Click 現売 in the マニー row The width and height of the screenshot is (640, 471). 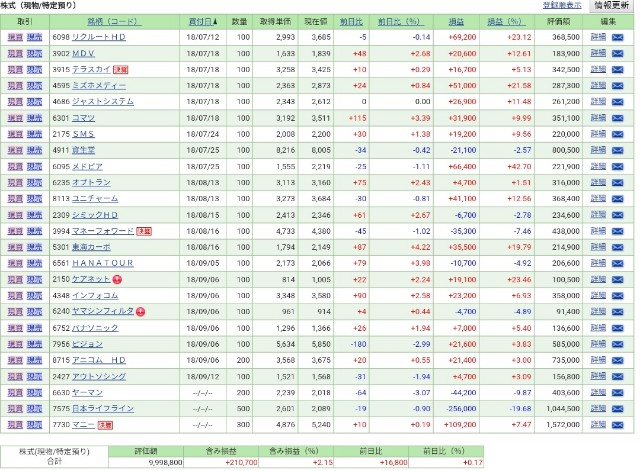(x=34, y=425)
